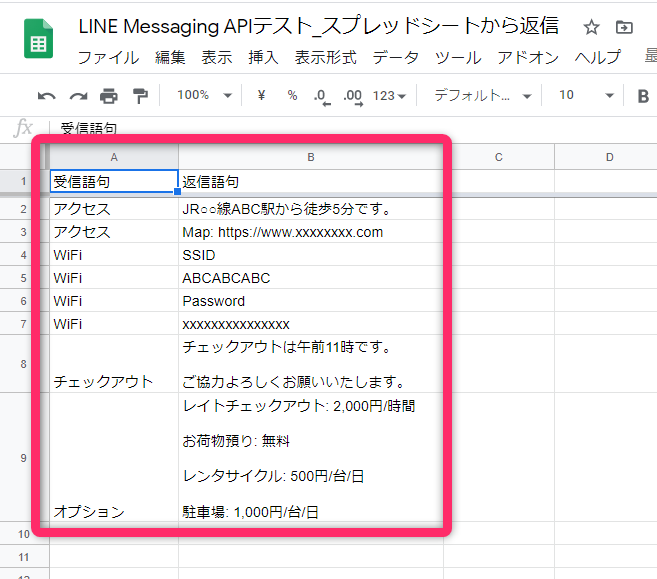Select cell containing SSID
This screenshot has width=657, height=579.
tap(310, 255)
